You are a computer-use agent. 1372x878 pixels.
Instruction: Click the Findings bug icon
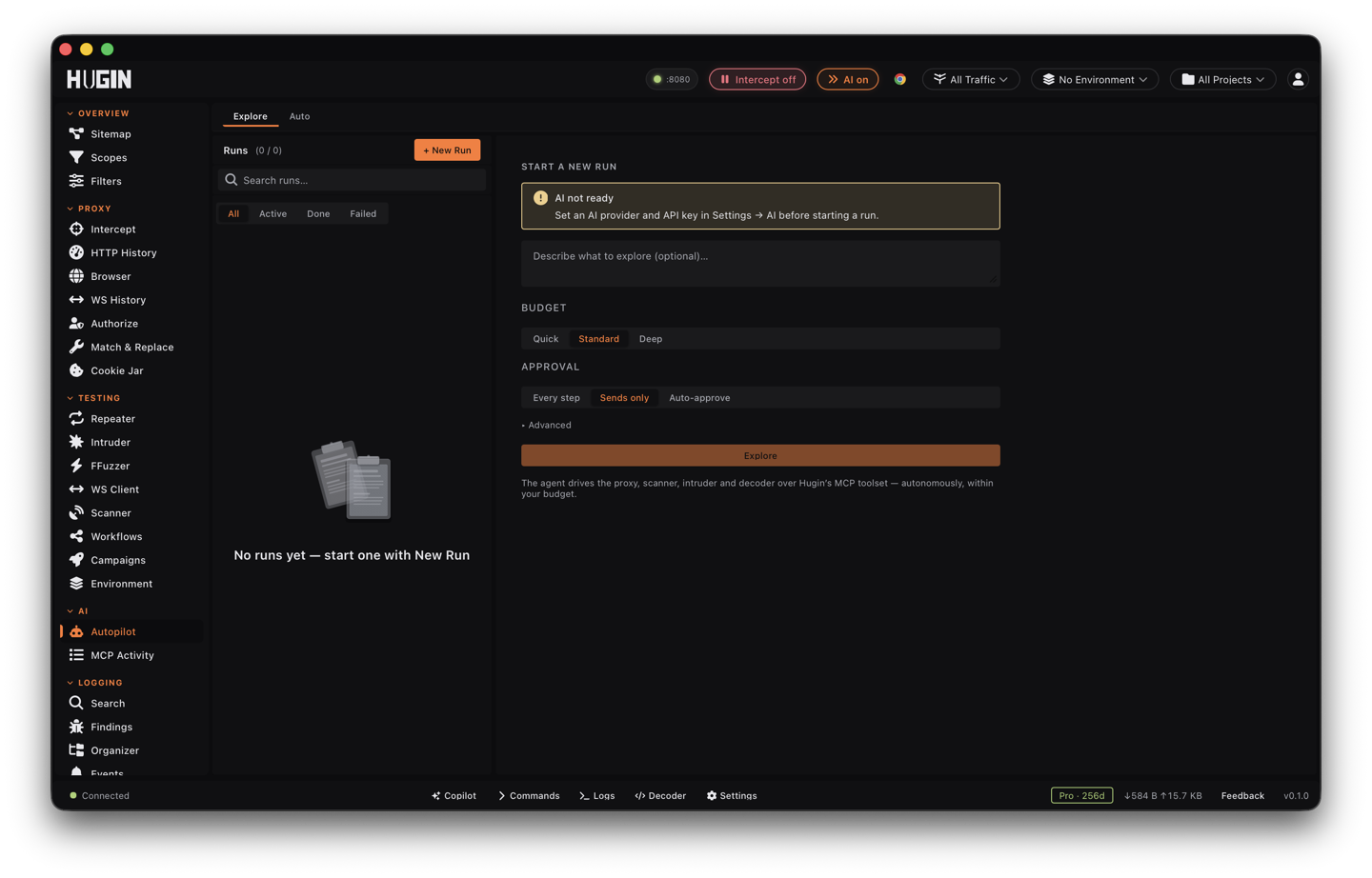[x=76, y=727]
